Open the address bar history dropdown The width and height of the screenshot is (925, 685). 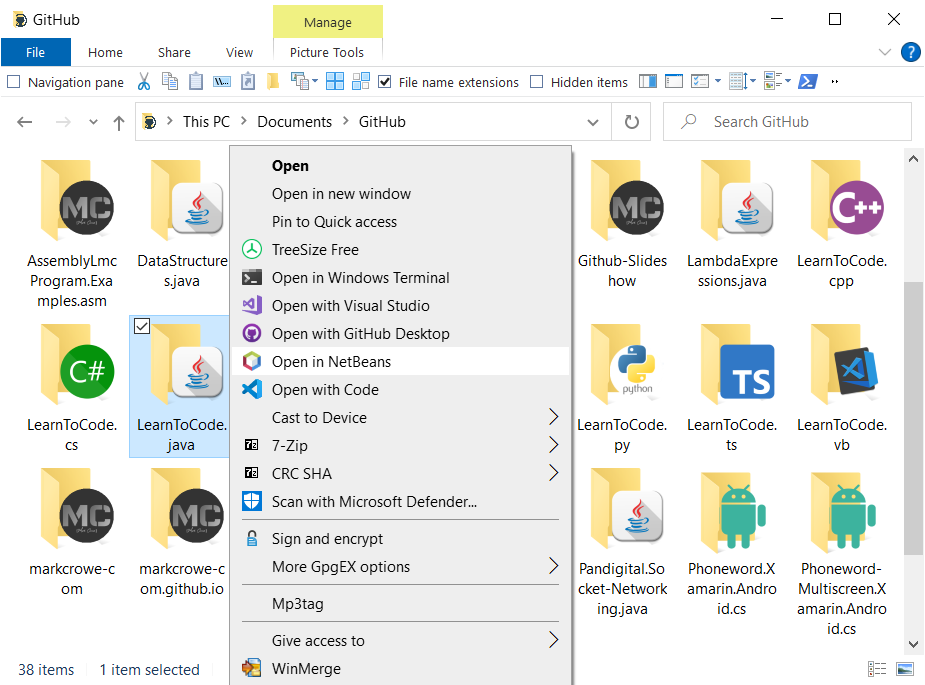(593, 122)
